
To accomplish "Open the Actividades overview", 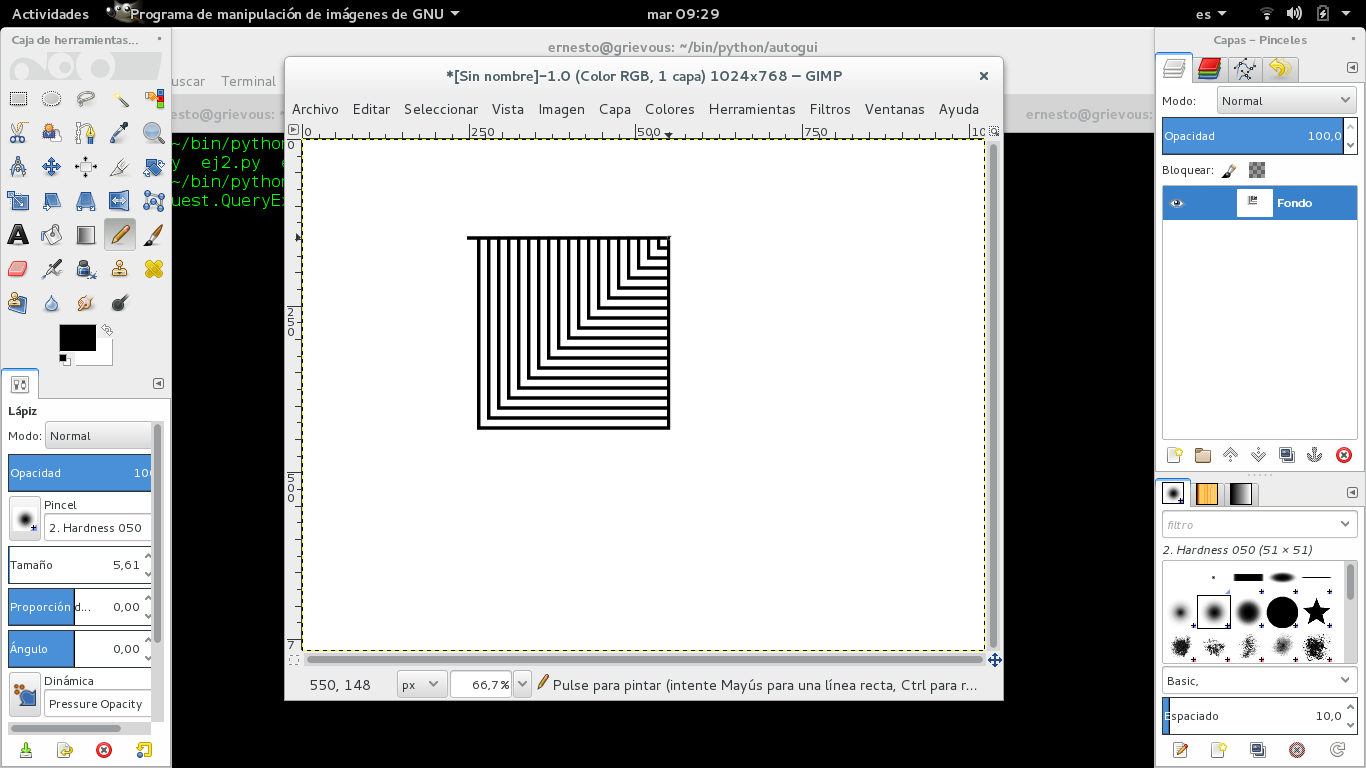I will [x=50, y=14].
